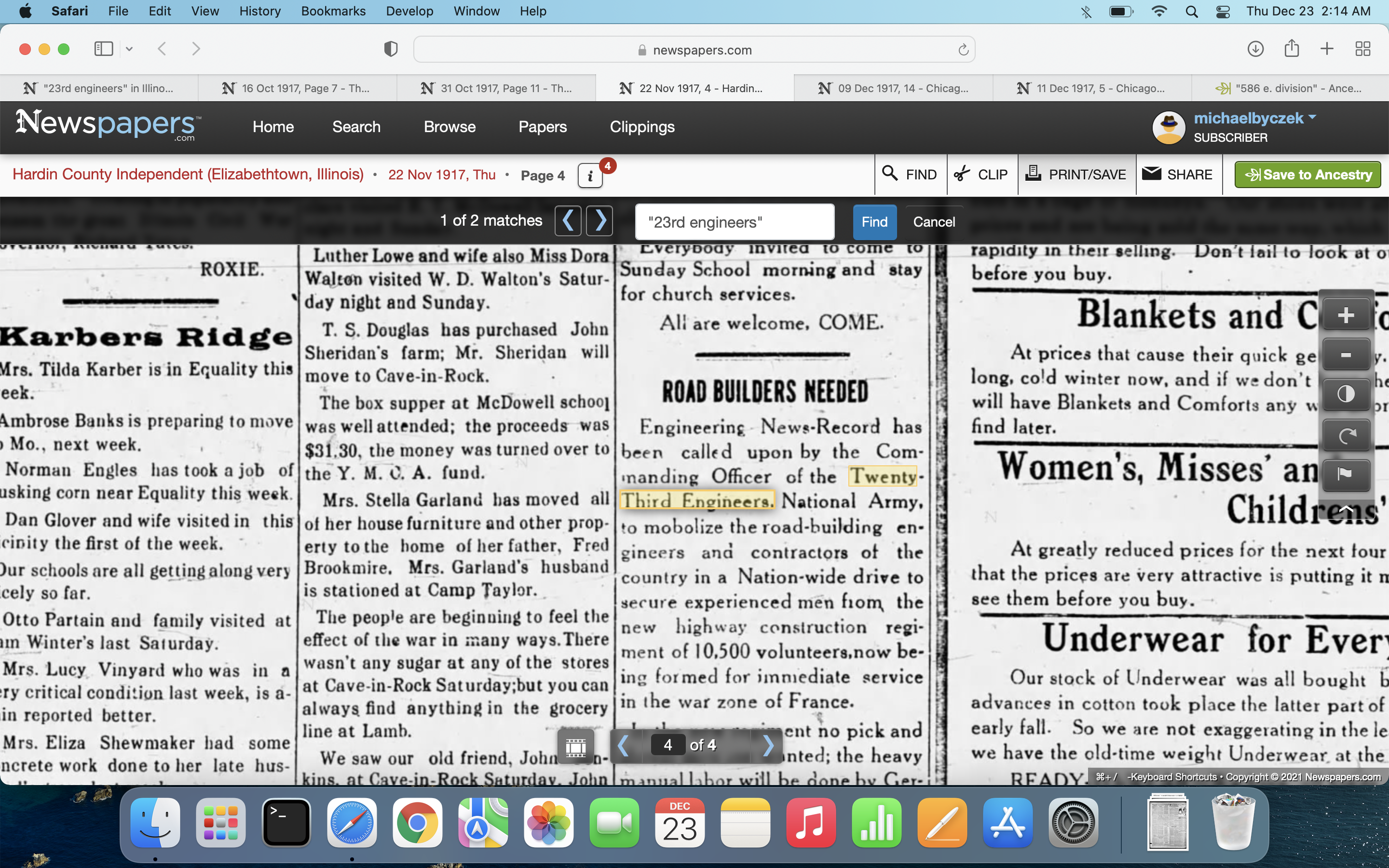Click the CLIP scissors tool
The image size is (1389, 868).
(x=981, y=175)
